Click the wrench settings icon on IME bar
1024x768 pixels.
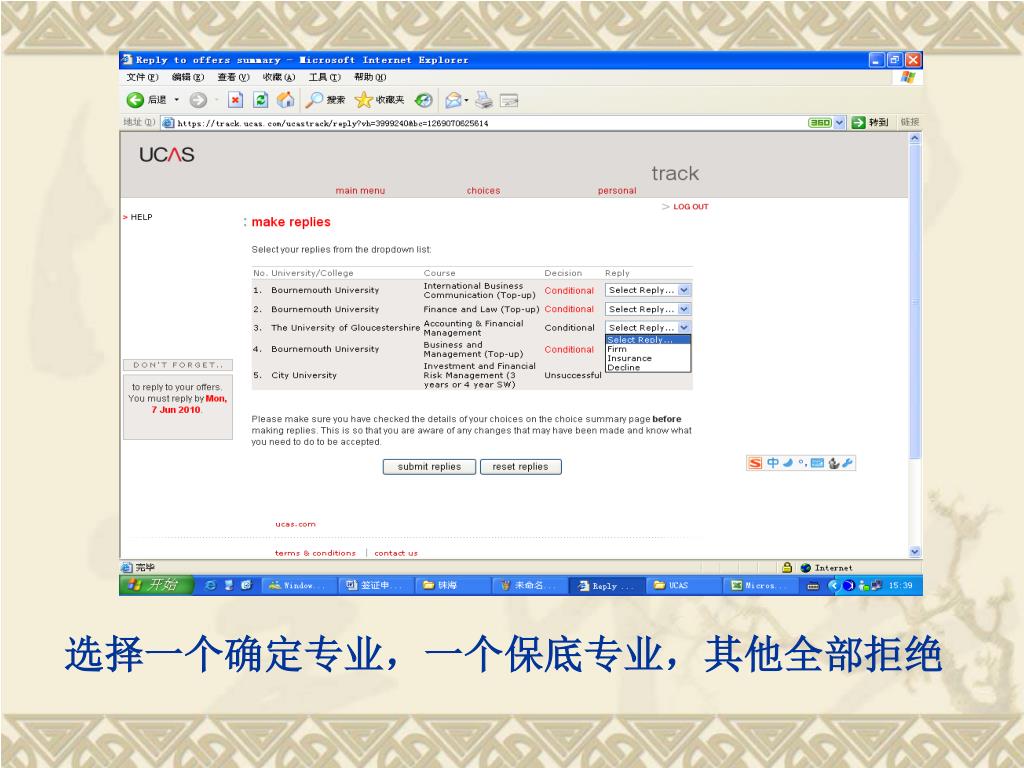[x=848, y=463]
